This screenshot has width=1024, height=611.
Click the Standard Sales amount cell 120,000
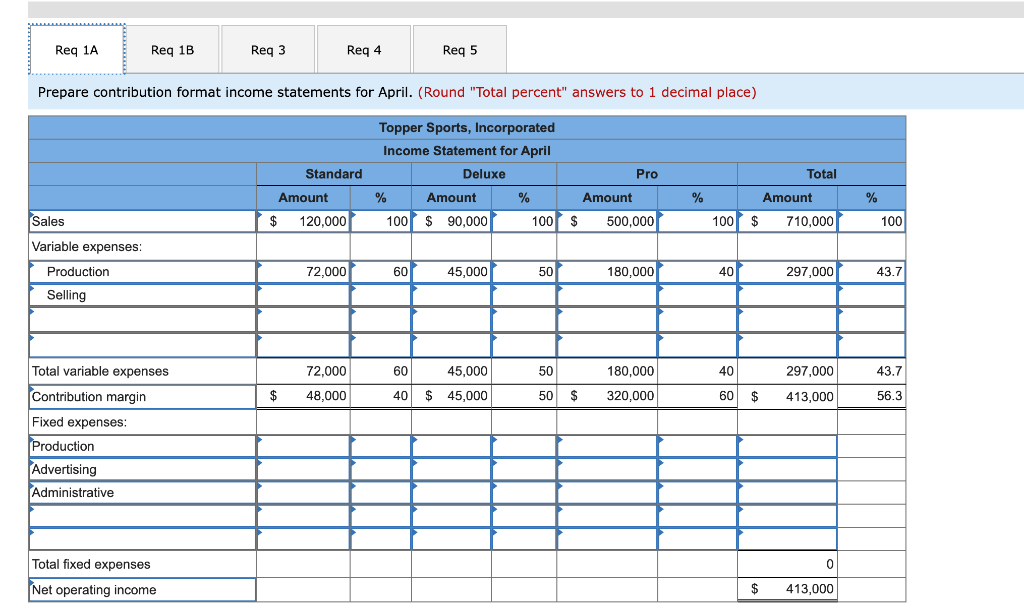[304, 221]
